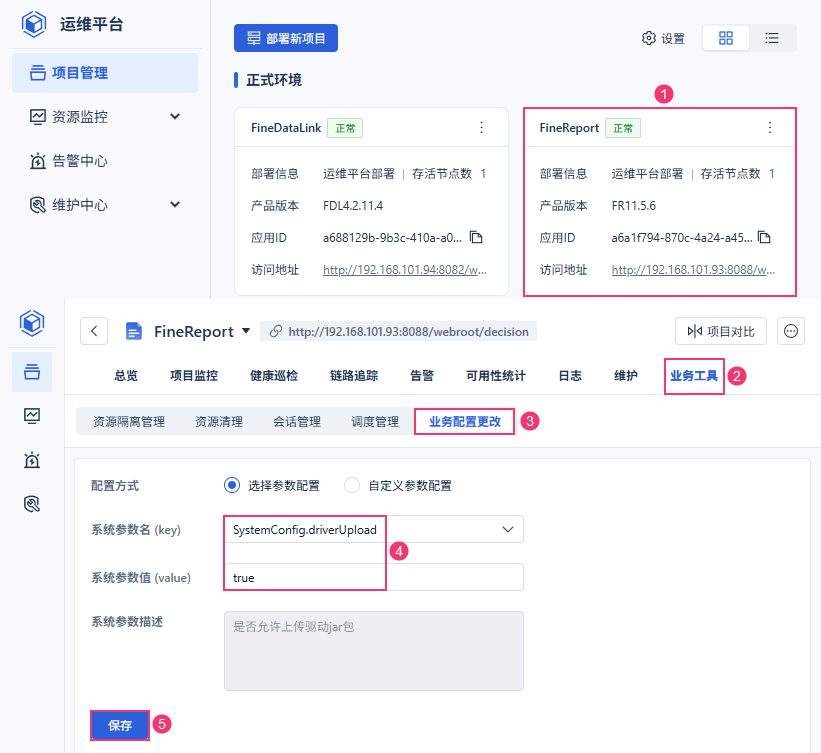Select the 业务配置更改 sub-tab
Image resolution: width=821 pixels, height=753 pixels.
465,422
